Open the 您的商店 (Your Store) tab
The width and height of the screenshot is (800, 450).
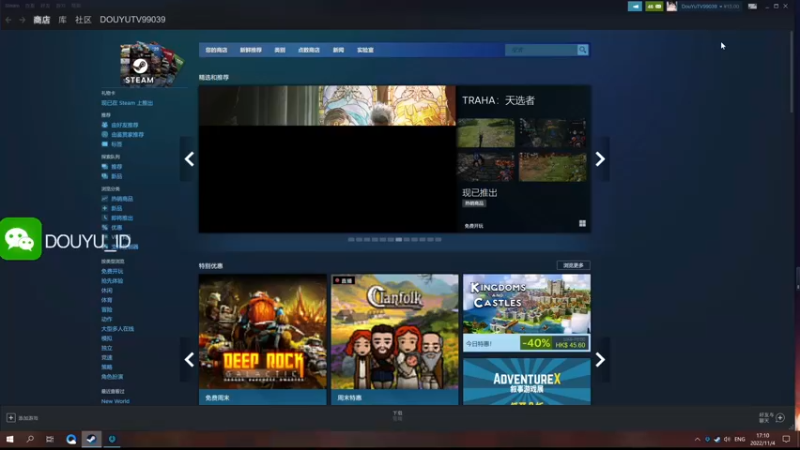tap(216, 50)
